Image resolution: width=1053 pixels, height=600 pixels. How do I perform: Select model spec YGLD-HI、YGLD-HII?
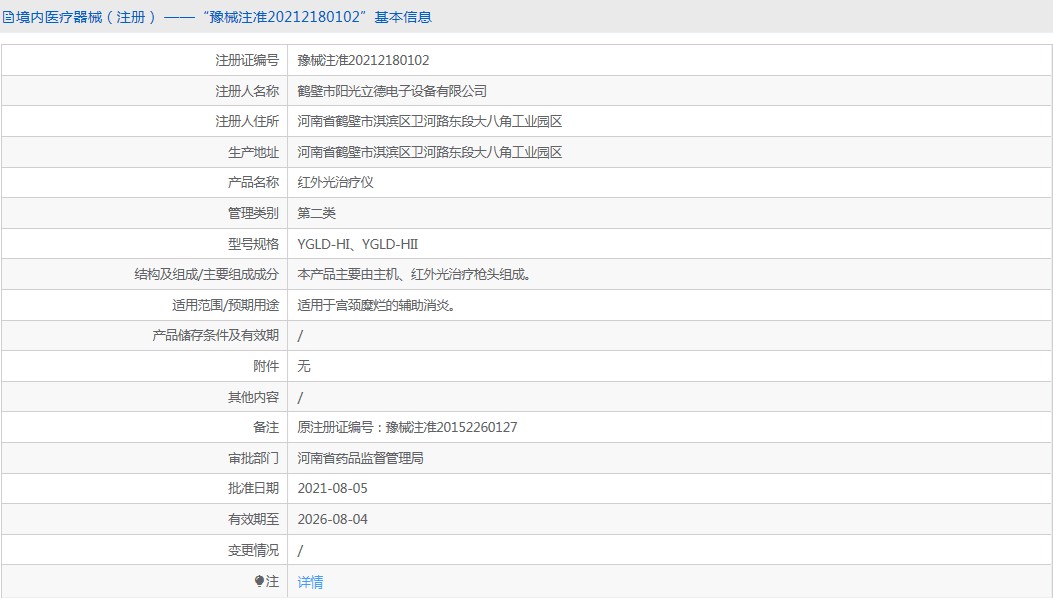point(358,244)
